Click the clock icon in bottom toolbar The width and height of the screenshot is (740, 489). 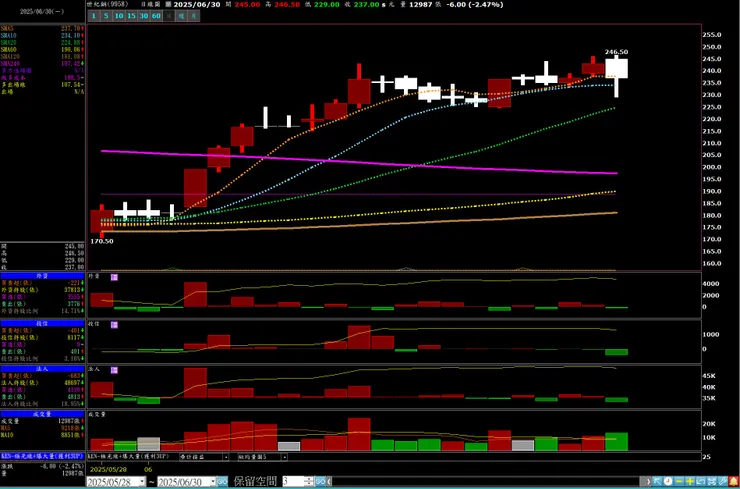click(x=668, y=481)
